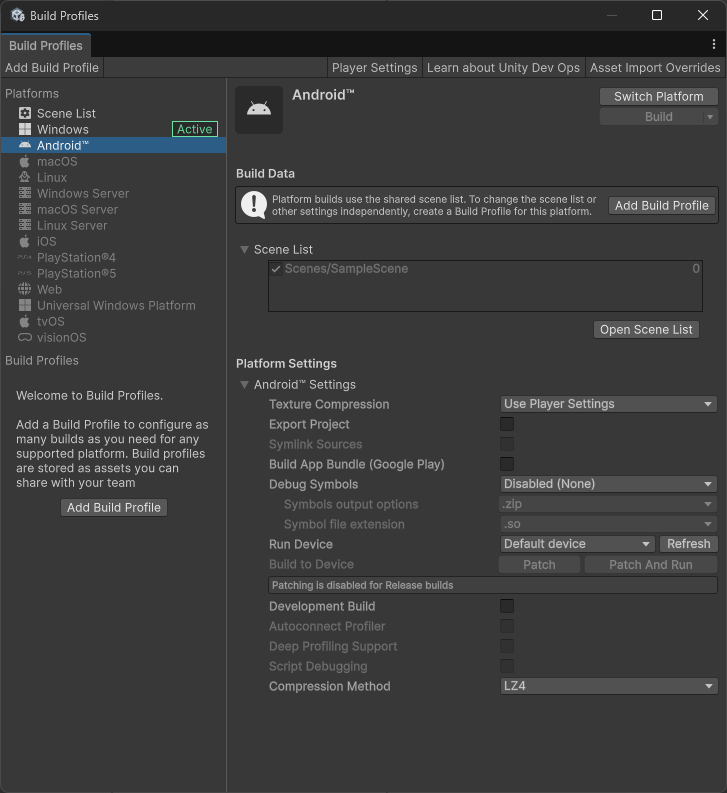Click the visionOS platform icon
The height and width of the screenshot is (793, 727).
25,337
